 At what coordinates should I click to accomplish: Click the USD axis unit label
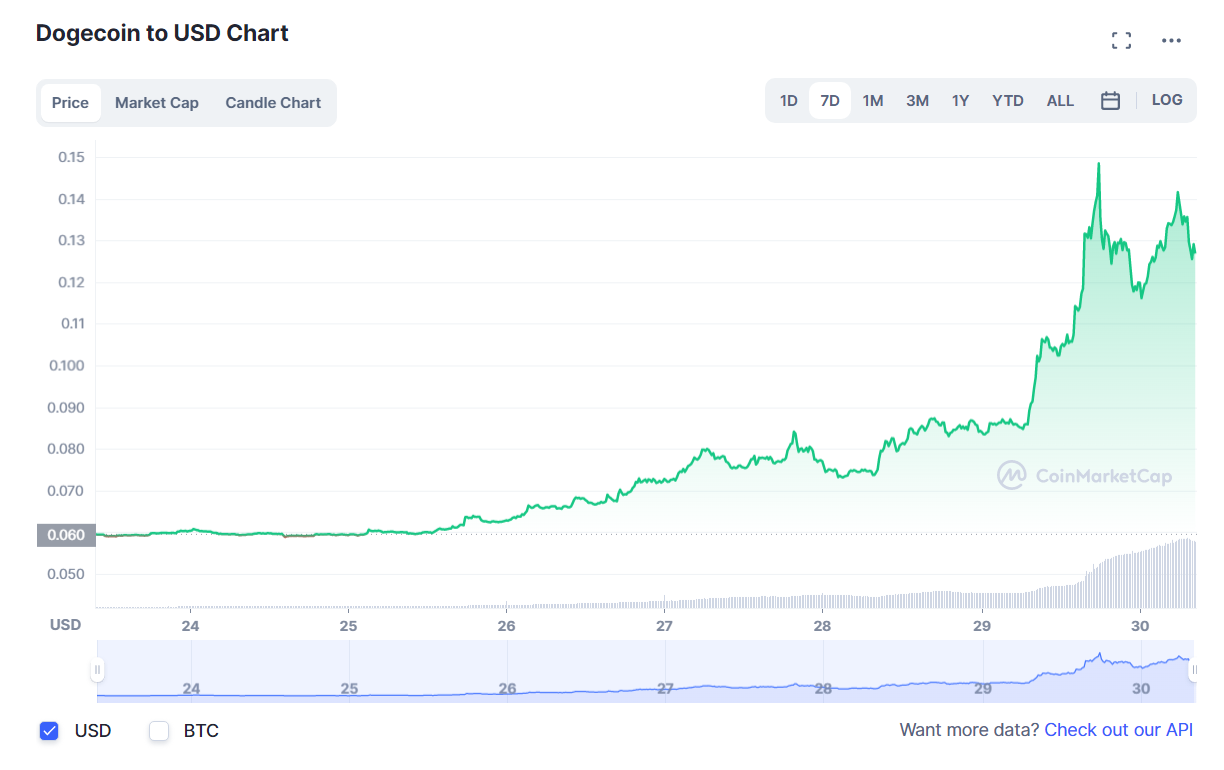click(66, 625)
